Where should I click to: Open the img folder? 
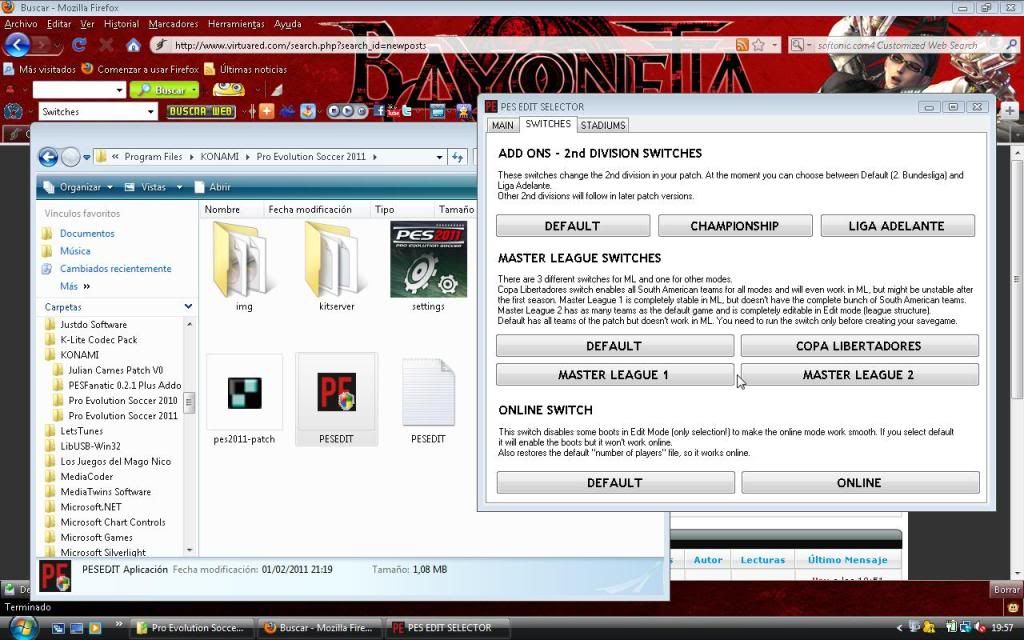(x=243, y=259)
